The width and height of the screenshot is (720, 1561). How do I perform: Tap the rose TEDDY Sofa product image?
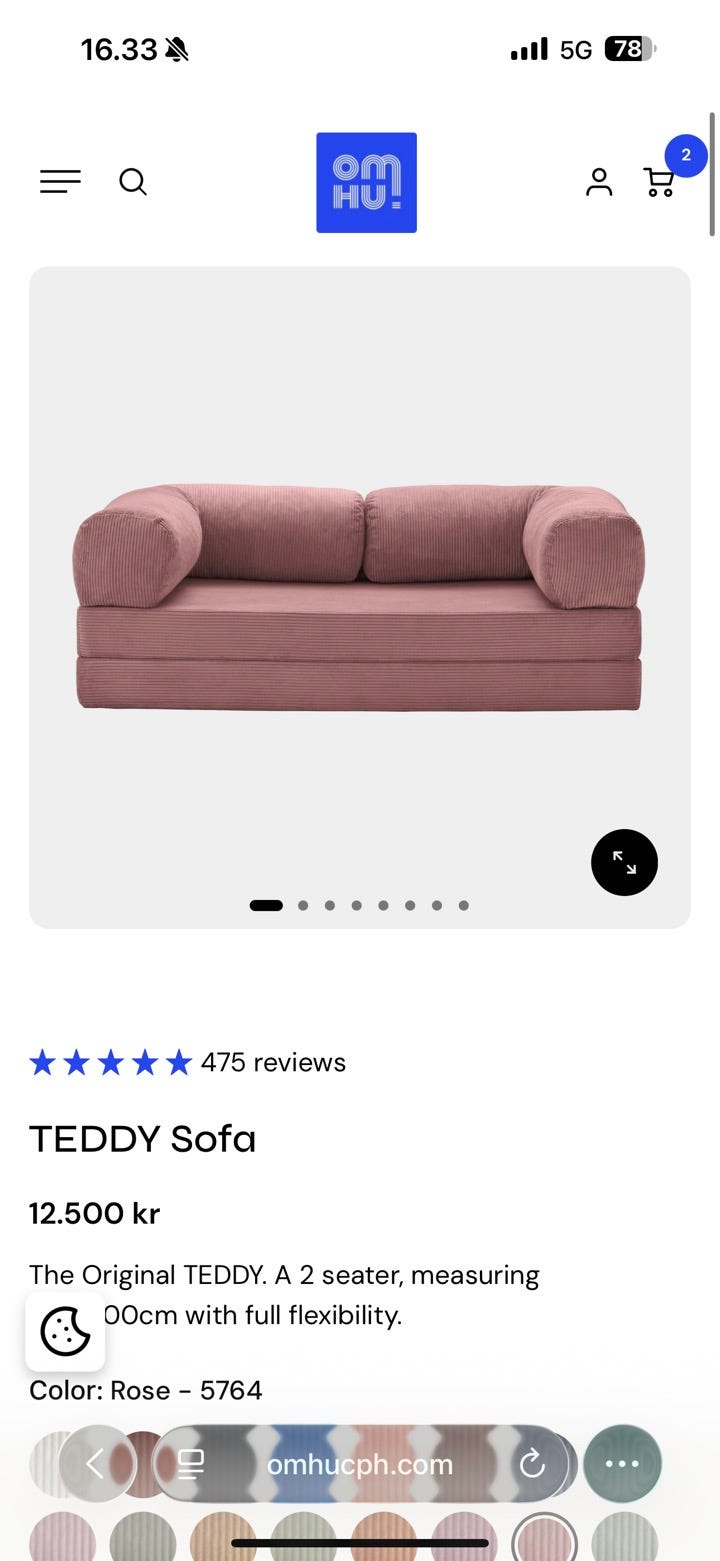[x=359, y=597]
